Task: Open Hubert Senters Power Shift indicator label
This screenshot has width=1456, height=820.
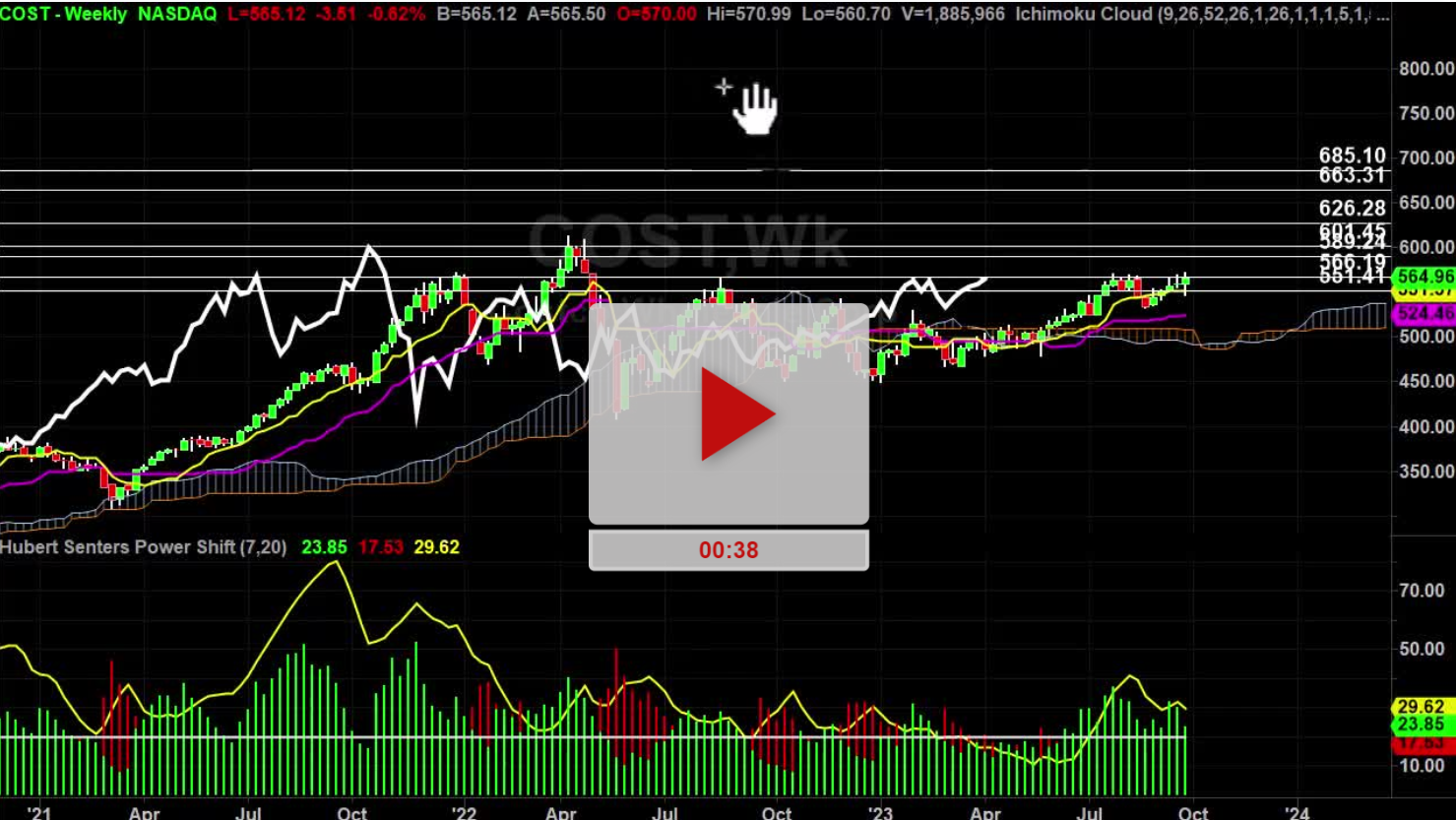Action: click(x=144, y=546)
